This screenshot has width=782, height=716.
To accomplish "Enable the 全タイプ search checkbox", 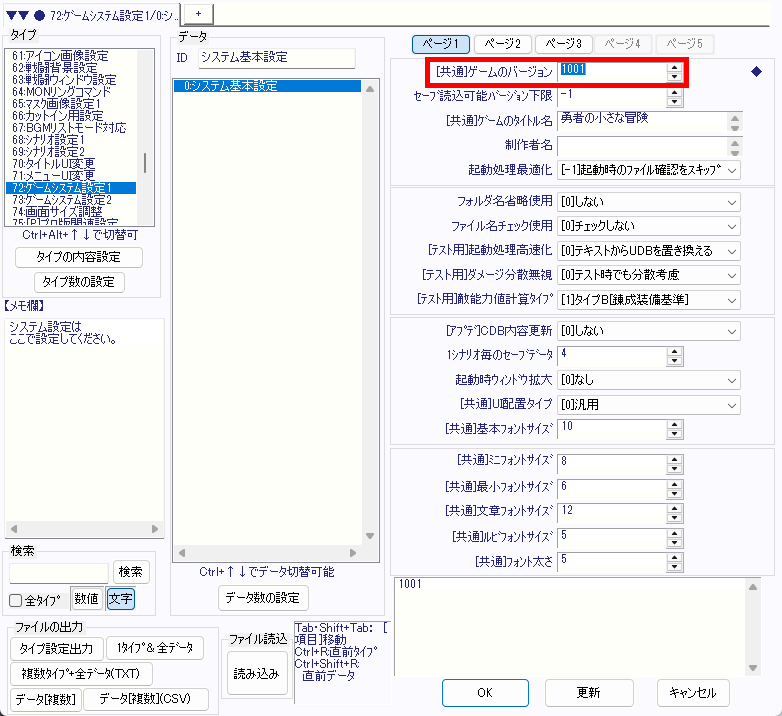I will pyautogui.click(x=16, y=601).
